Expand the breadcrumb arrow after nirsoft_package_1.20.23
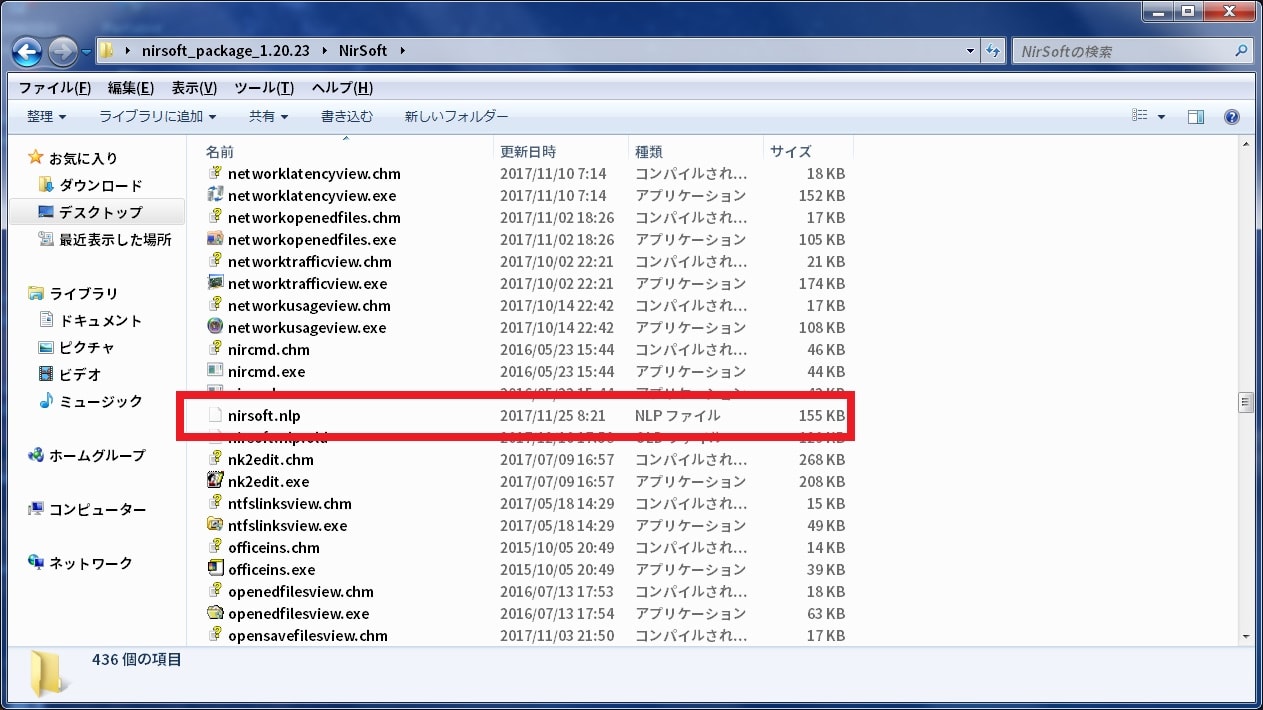 tap(325, 51)
